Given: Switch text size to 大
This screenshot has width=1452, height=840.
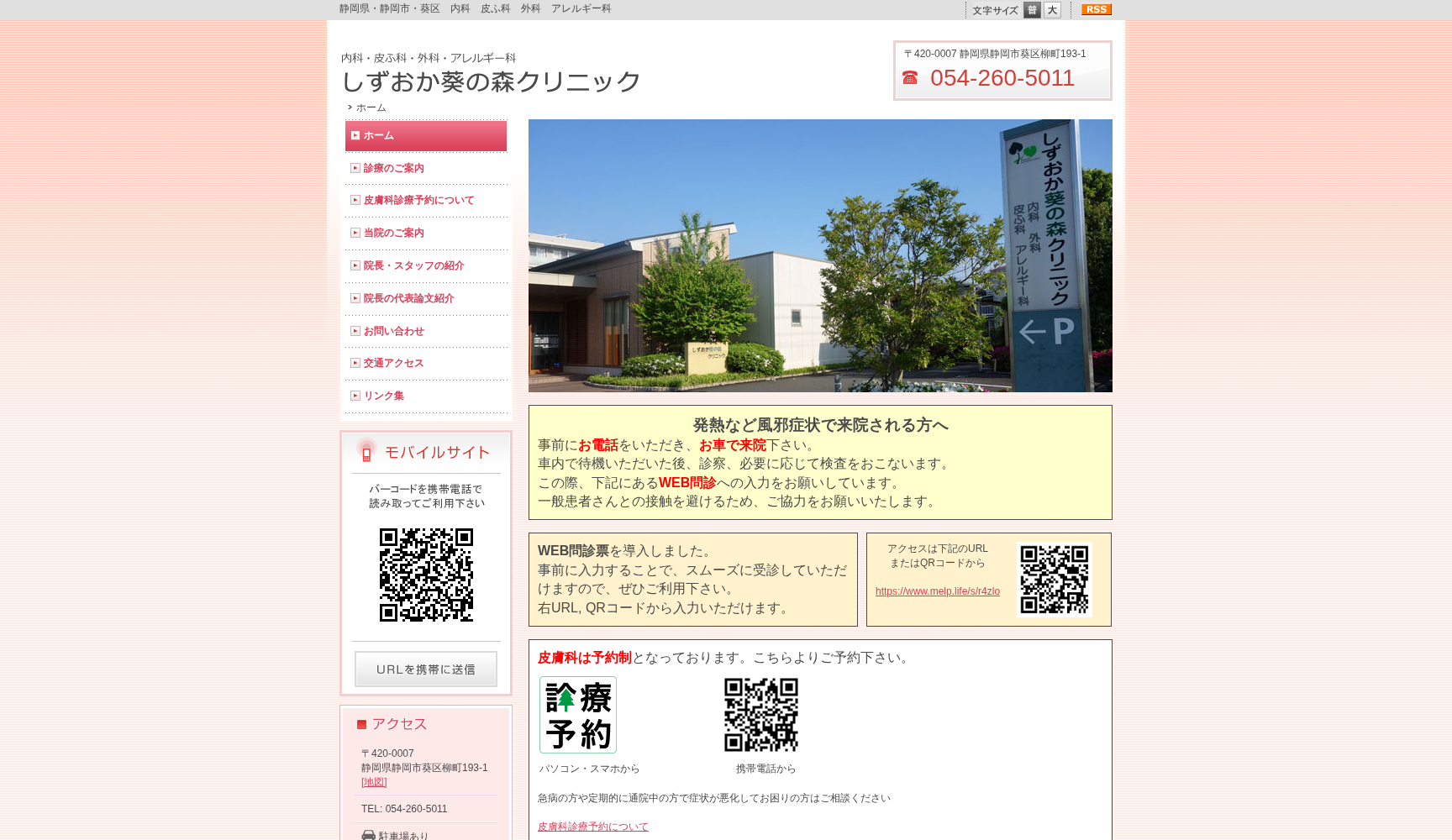Looking at the screenshot, I should click(1052, 9).
